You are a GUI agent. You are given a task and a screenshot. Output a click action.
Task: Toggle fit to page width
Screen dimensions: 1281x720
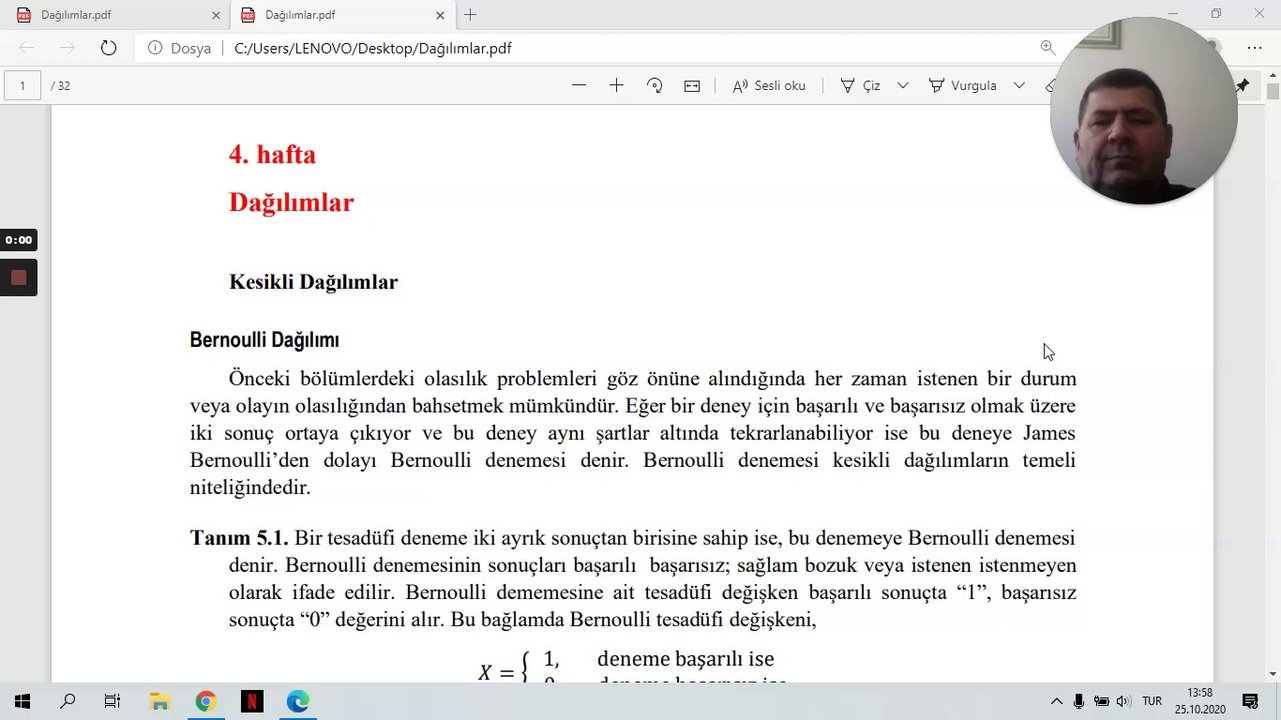pos(692,86)
